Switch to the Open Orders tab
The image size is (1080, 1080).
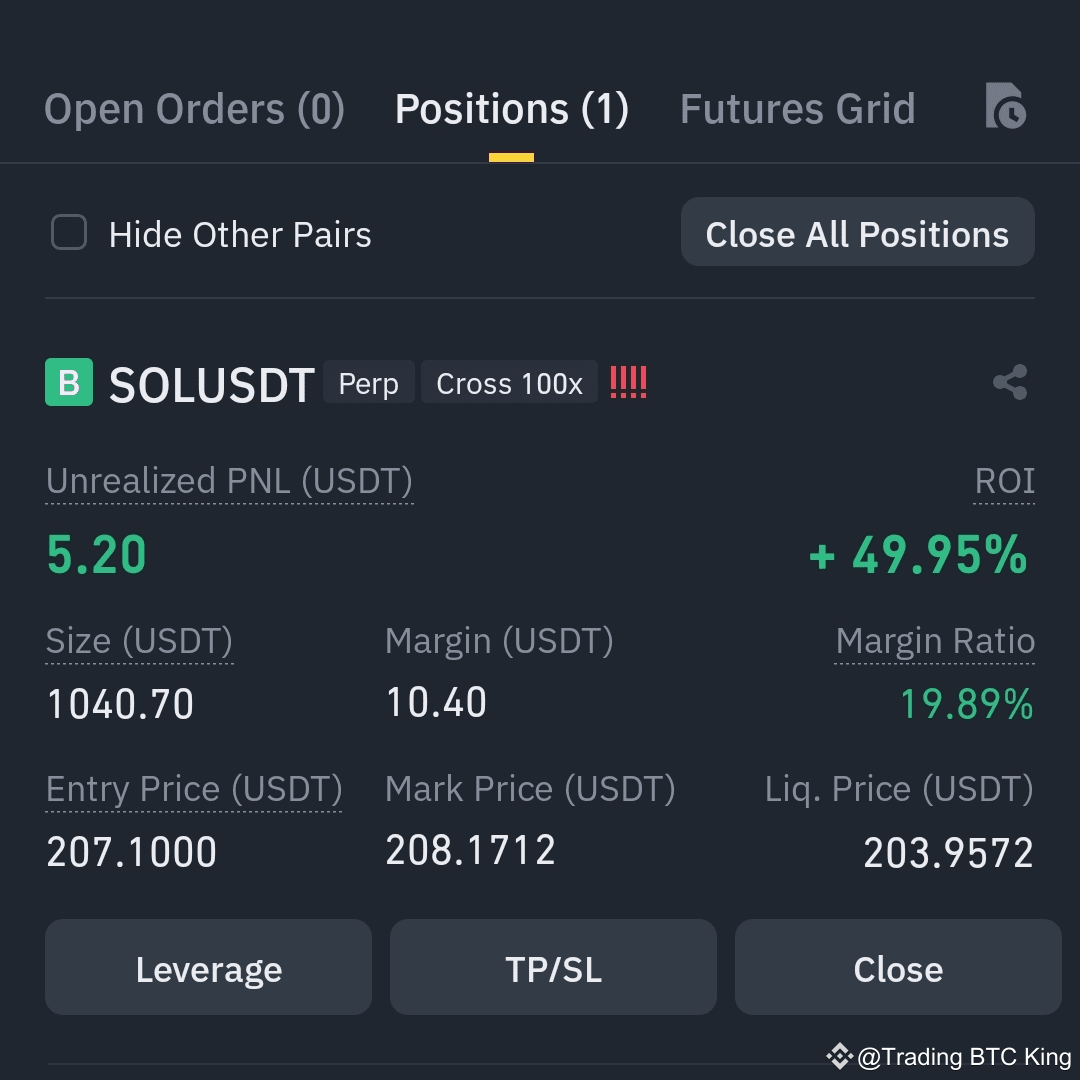point(194,108)
